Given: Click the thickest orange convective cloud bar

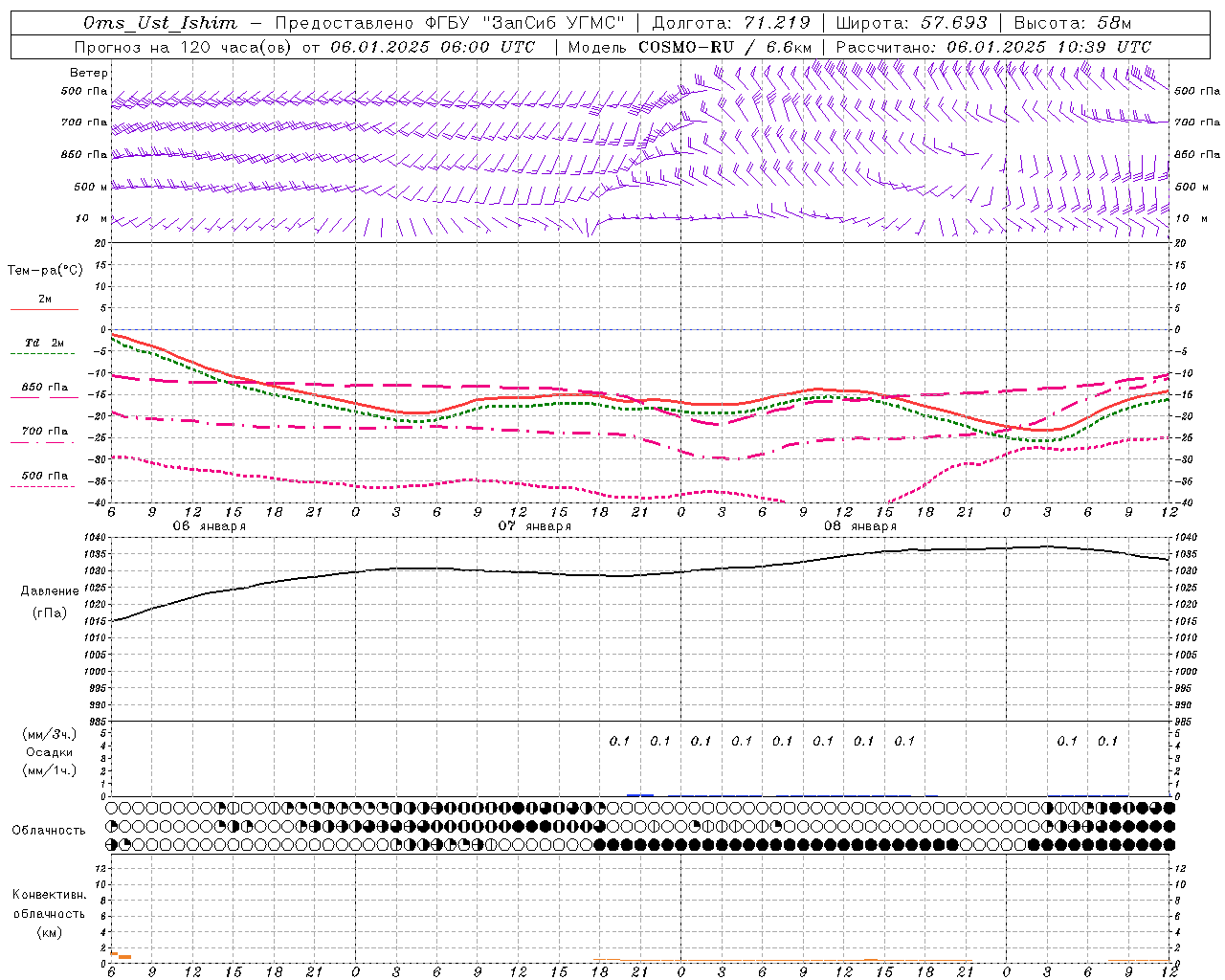Looking at the screenshot, I should (x=124, y=957).
